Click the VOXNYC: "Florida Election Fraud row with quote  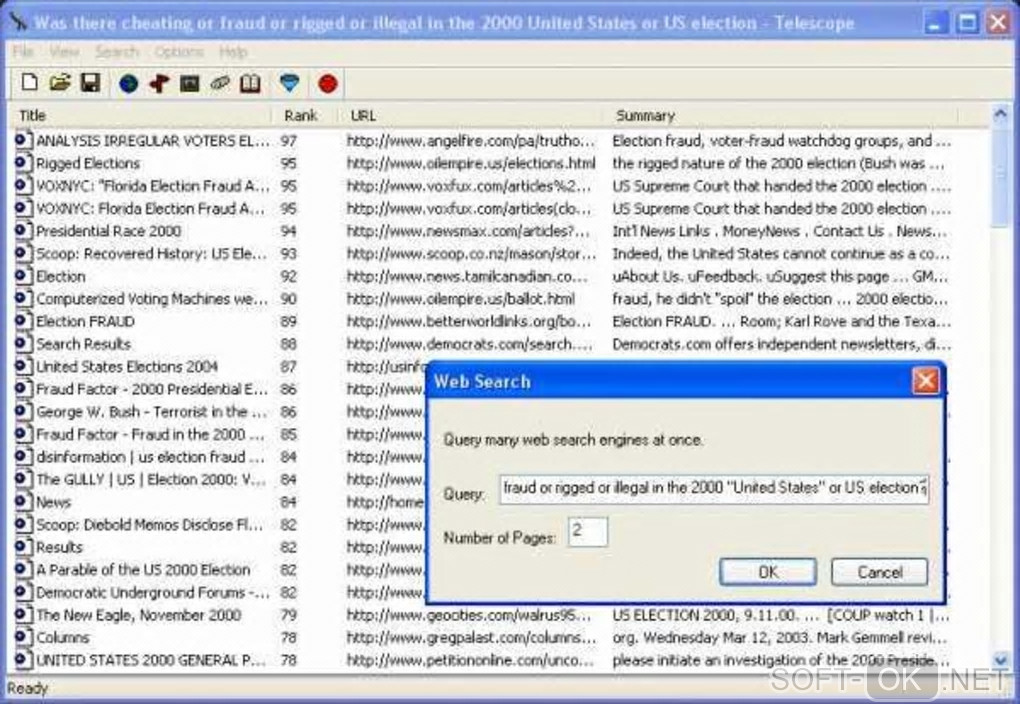(x=153, y=186)
